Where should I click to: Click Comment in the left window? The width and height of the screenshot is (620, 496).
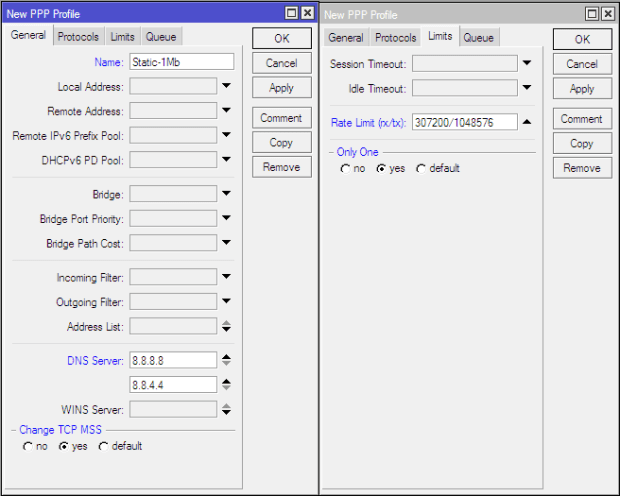[282, 118]
